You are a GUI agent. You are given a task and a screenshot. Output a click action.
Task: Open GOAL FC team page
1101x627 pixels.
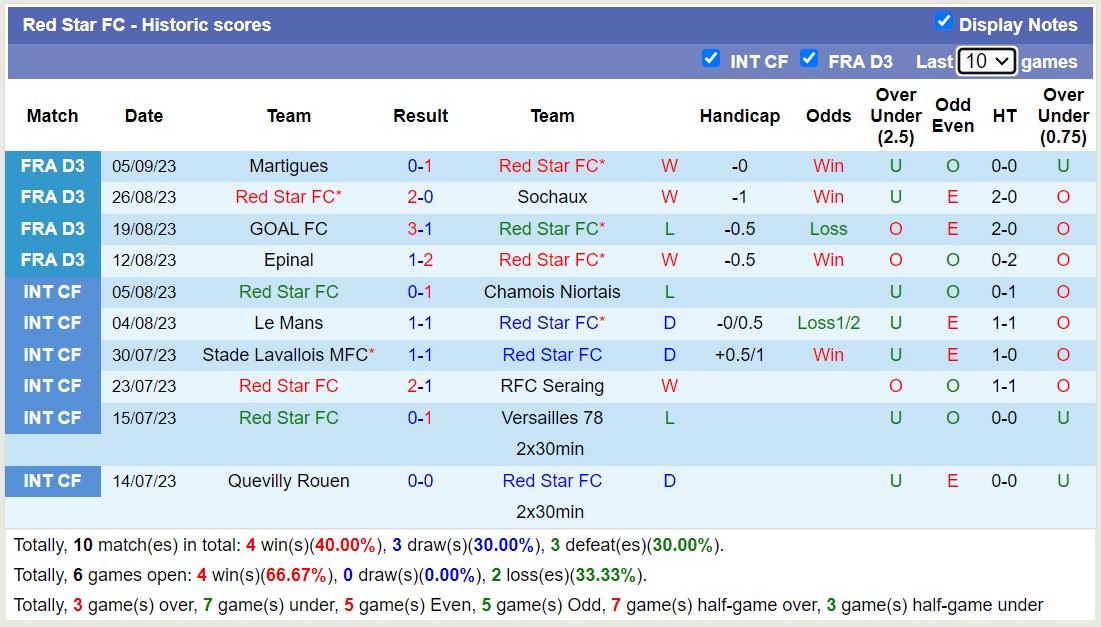pyautogui.click(x=288, y=228)
